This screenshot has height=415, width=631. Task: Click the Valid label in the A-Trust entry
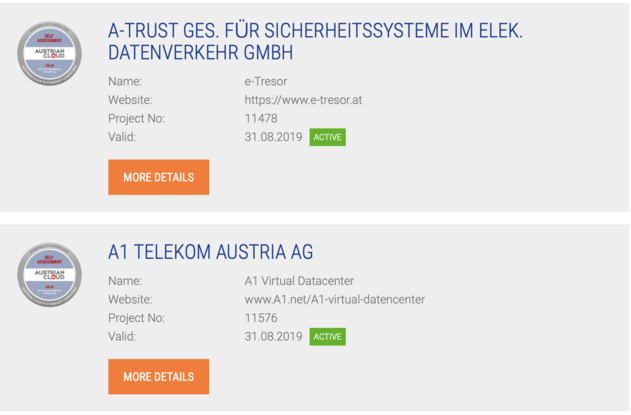(122, 137)
